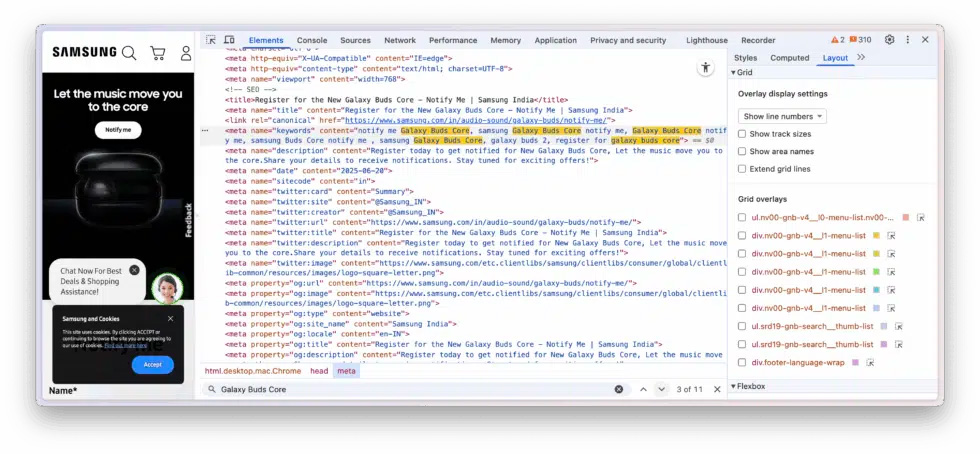Toggle the device toolbar icon
The height and width of the screenshot is (454, 980).
pos(229,39)
